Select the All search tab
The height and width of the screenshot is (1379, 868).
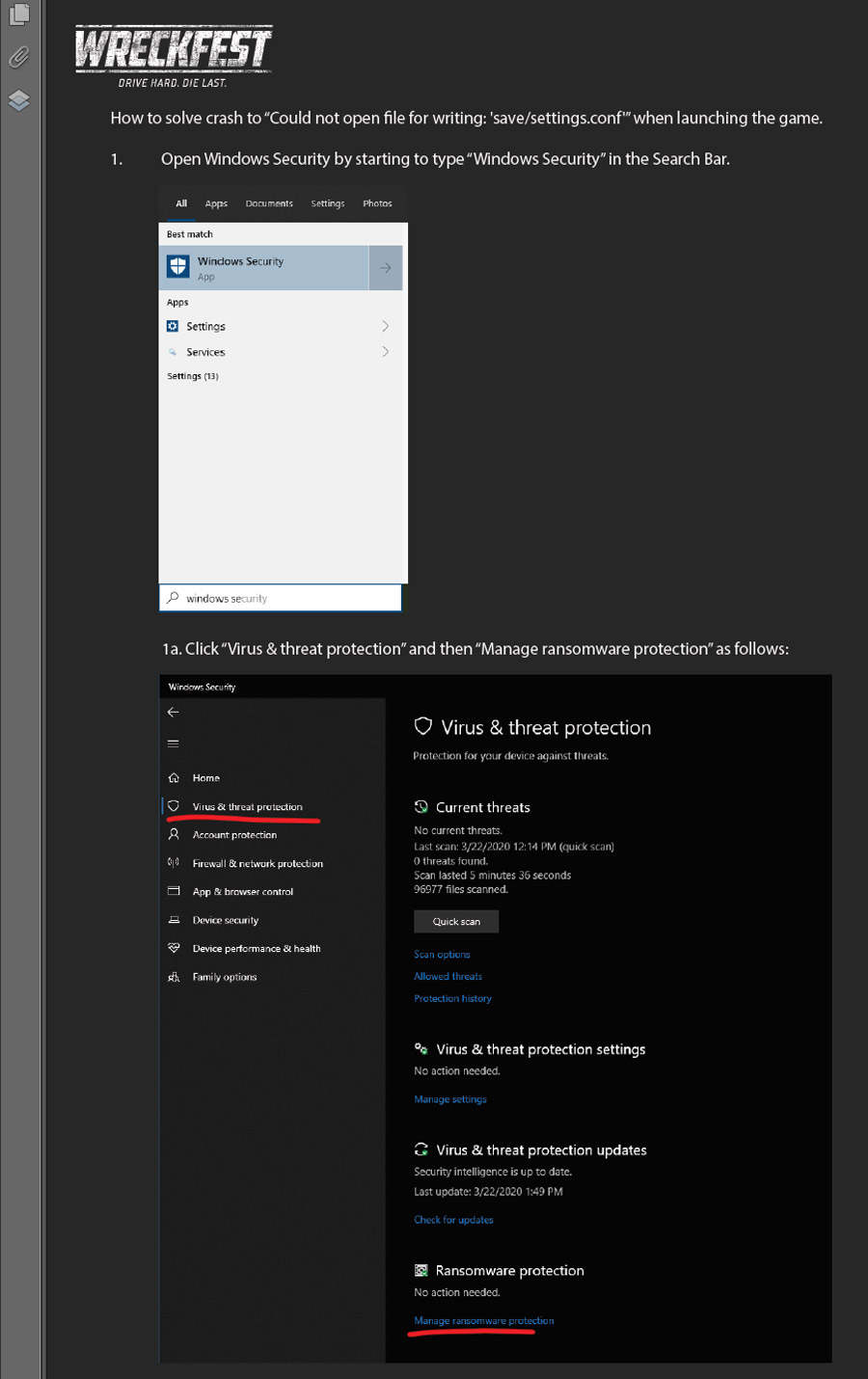coord(181,203)
